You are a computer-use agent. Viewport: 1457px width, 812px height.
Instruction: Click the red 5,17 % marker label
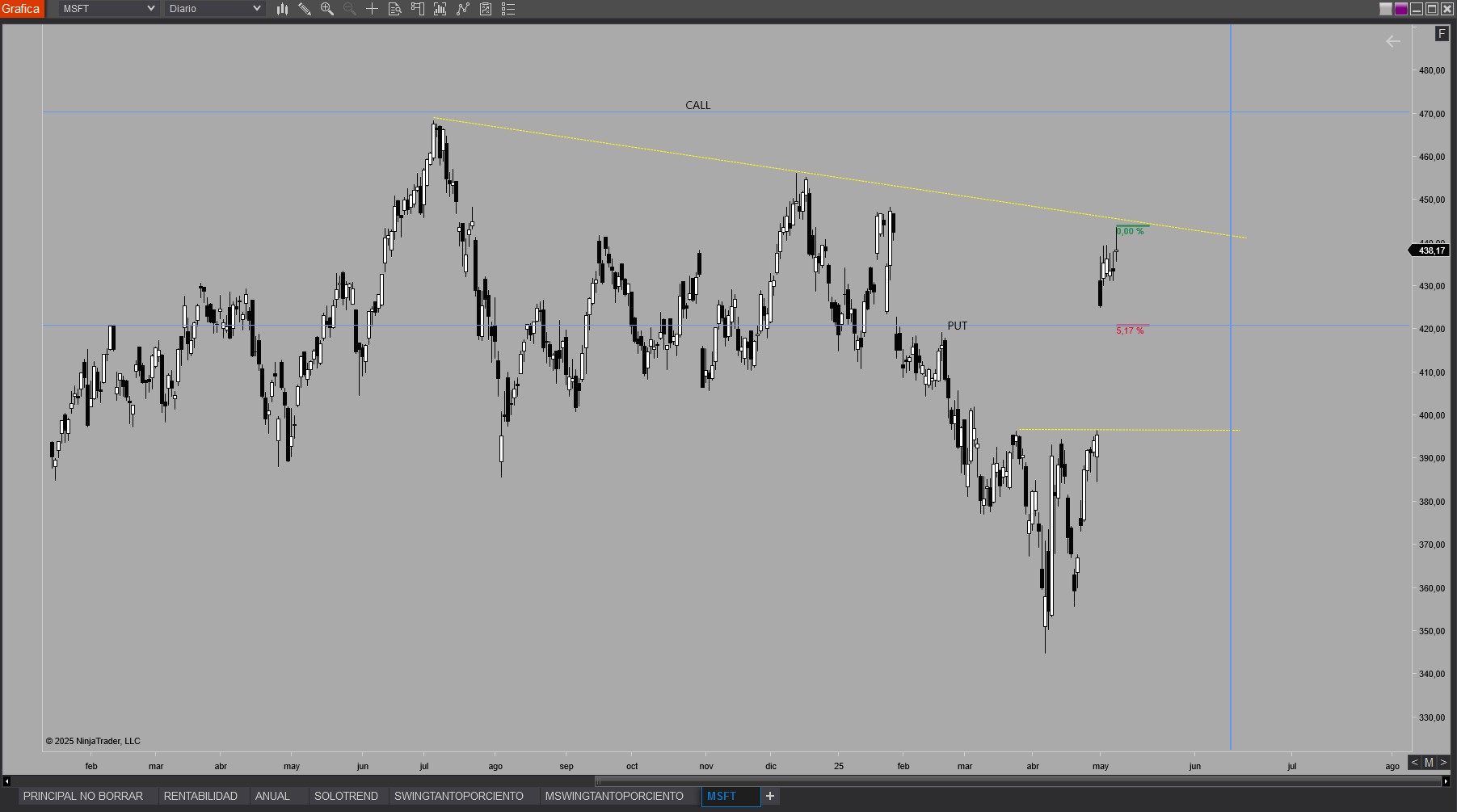(x=1130, y=330)
